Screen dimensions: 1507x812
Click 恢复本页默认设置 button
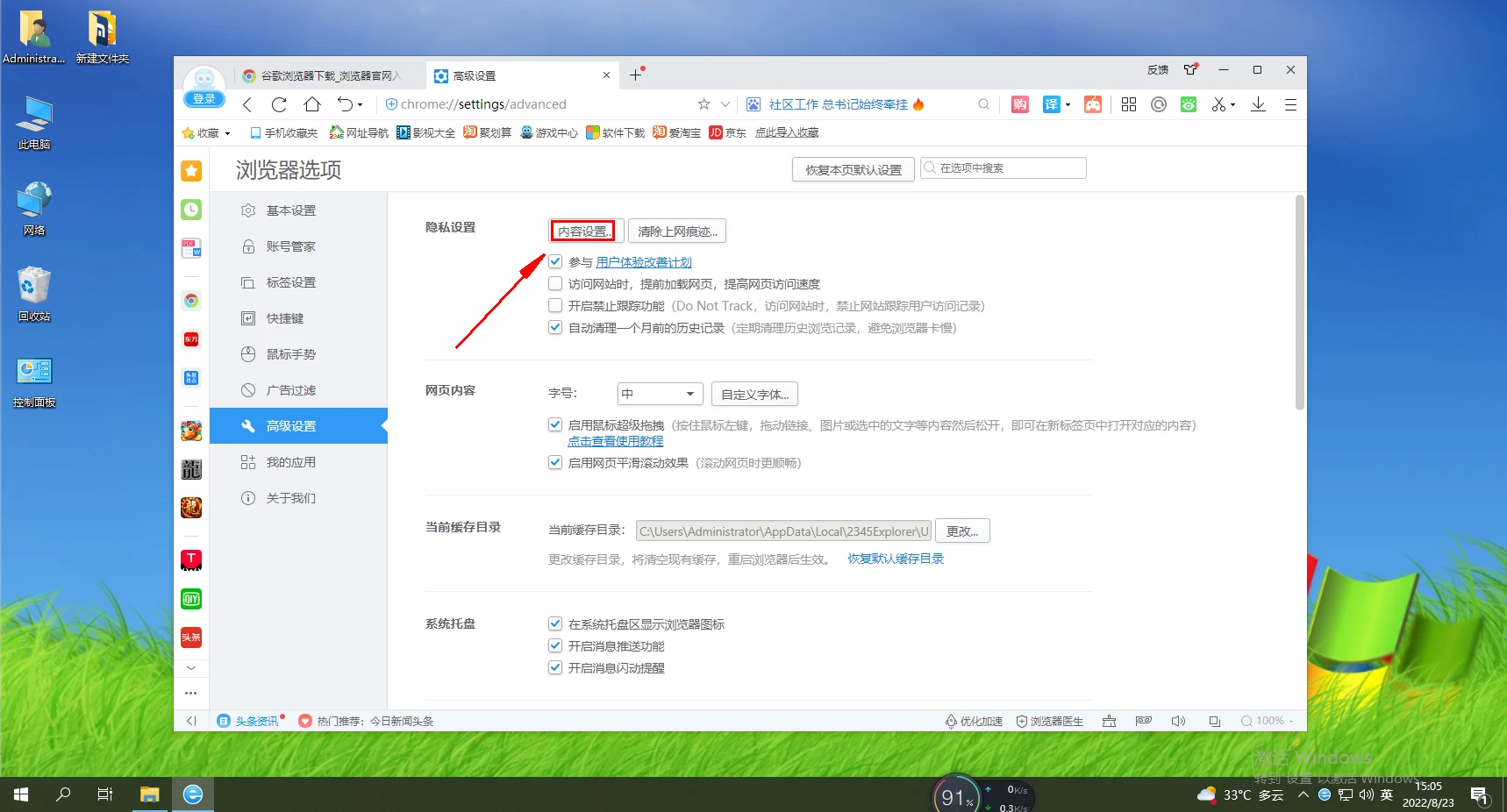(853, 169)
